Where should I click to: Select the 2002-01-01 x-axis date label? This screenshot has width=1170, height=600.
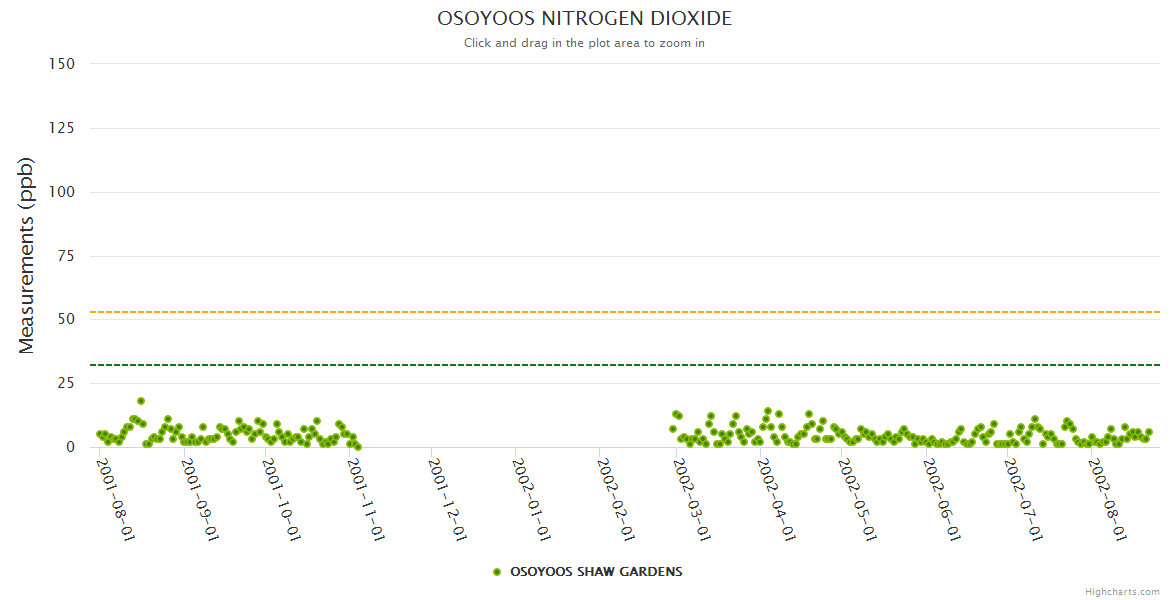click(531, 499)
